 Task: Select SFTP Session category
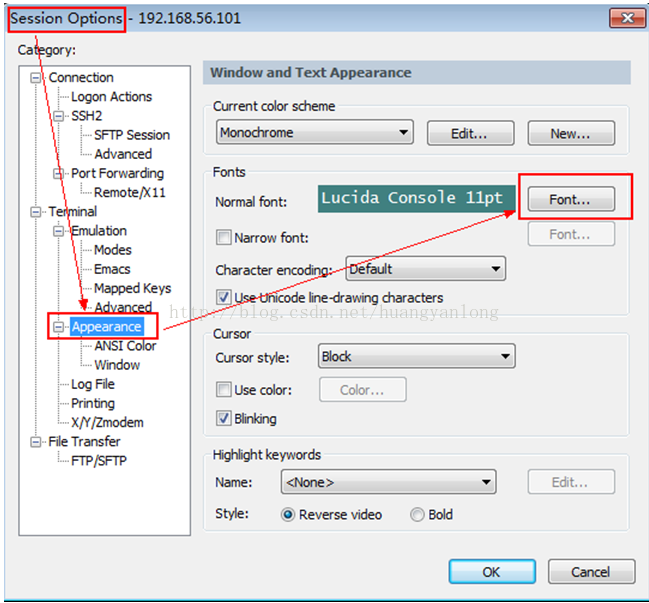click(x=132, y=135)
